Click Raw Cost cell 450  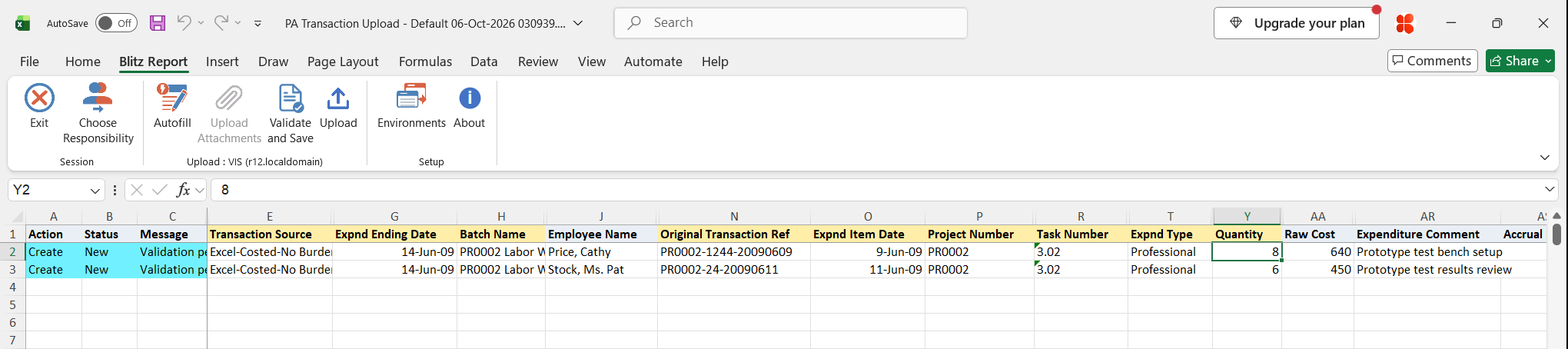[1317, 269]
